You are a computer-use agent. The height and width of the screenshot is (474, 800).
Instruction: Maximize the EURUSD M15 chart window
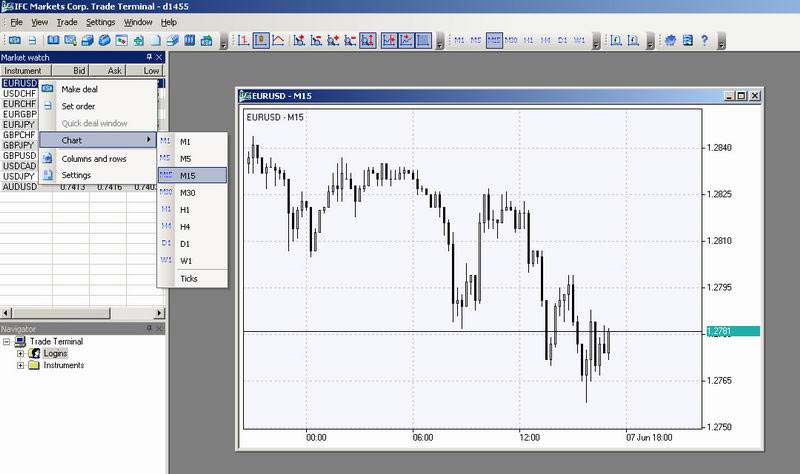pyautogui.click(x=741, y=96)
